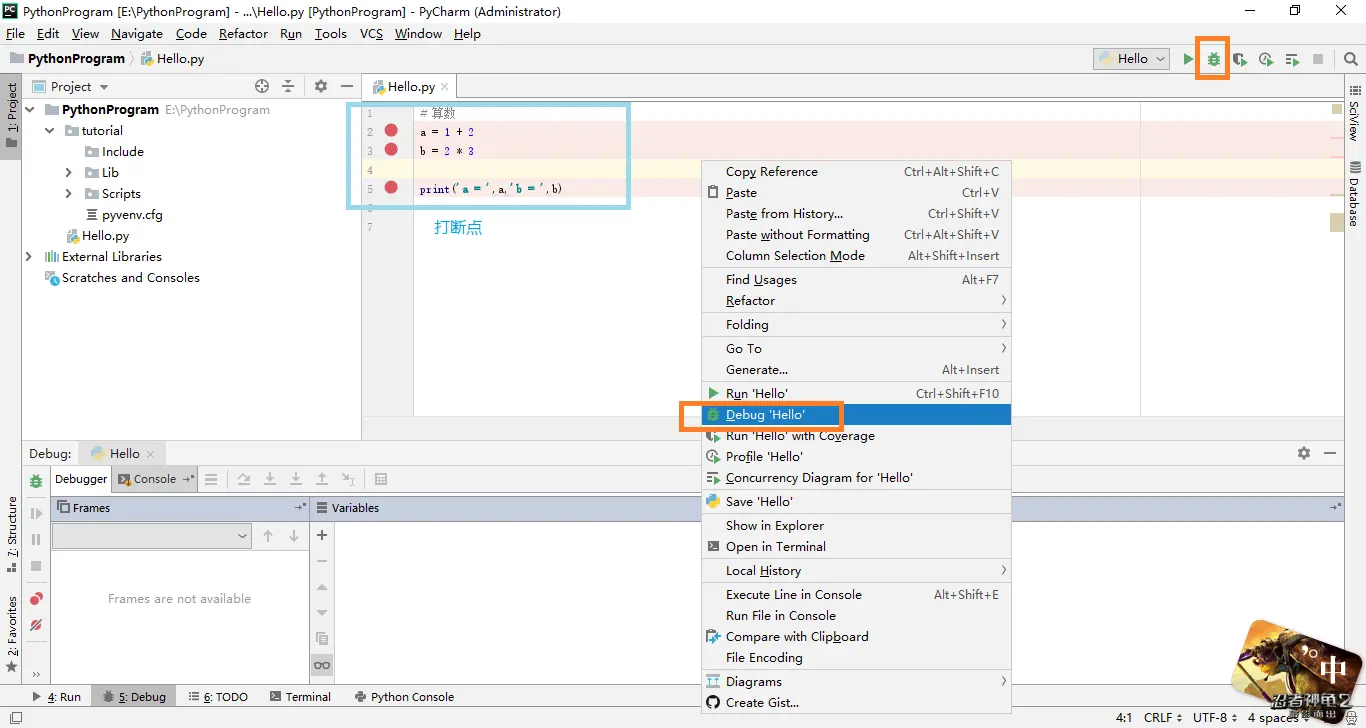
Task: Click Resume Program icon in Debug sidebar
Action: point(36,513)
